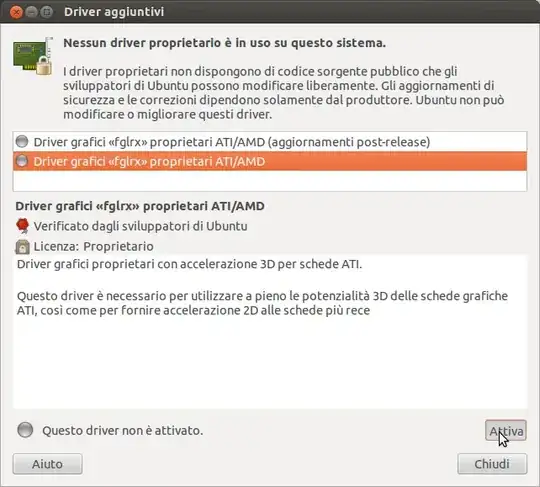Minimize the Driver aggiuntivi window
Viewport: 540px width, 487px height.
coord(31,12)
